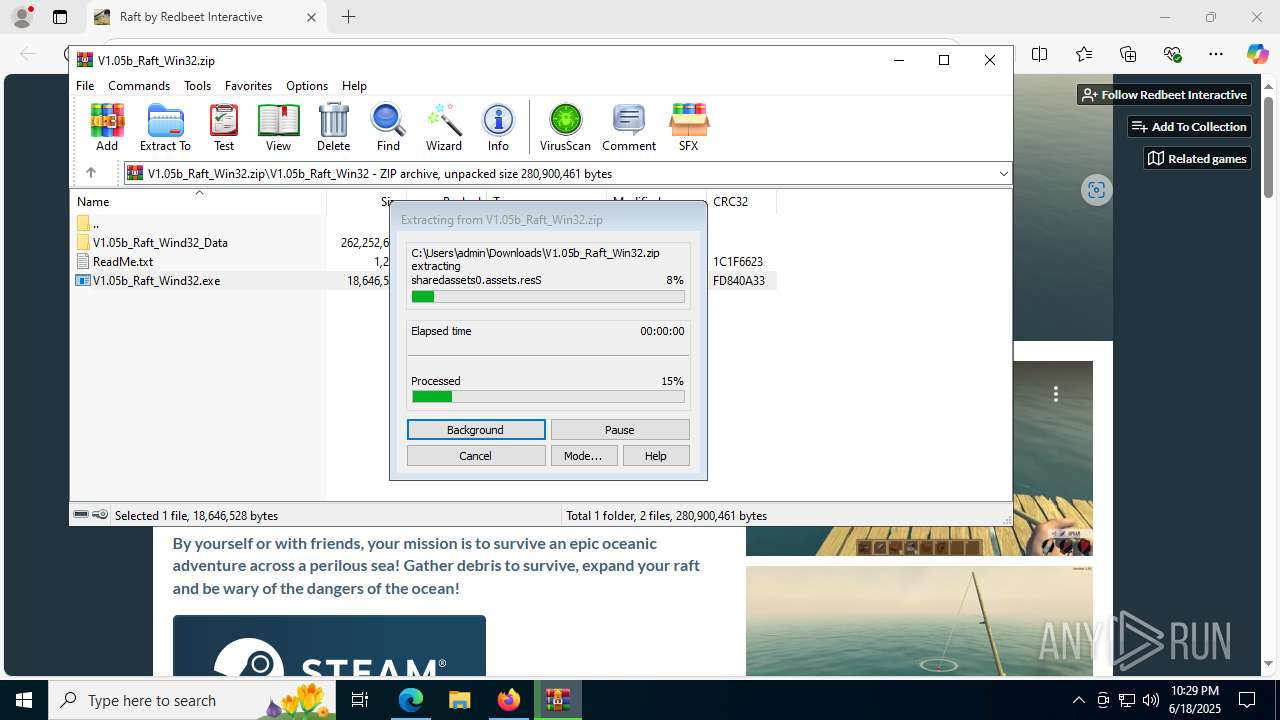Viewport: 1280px width, 720px height.
Task: Select the Raft by Redbeet Interactive tab
Action: pyautogui.click(x=205, y=17)
